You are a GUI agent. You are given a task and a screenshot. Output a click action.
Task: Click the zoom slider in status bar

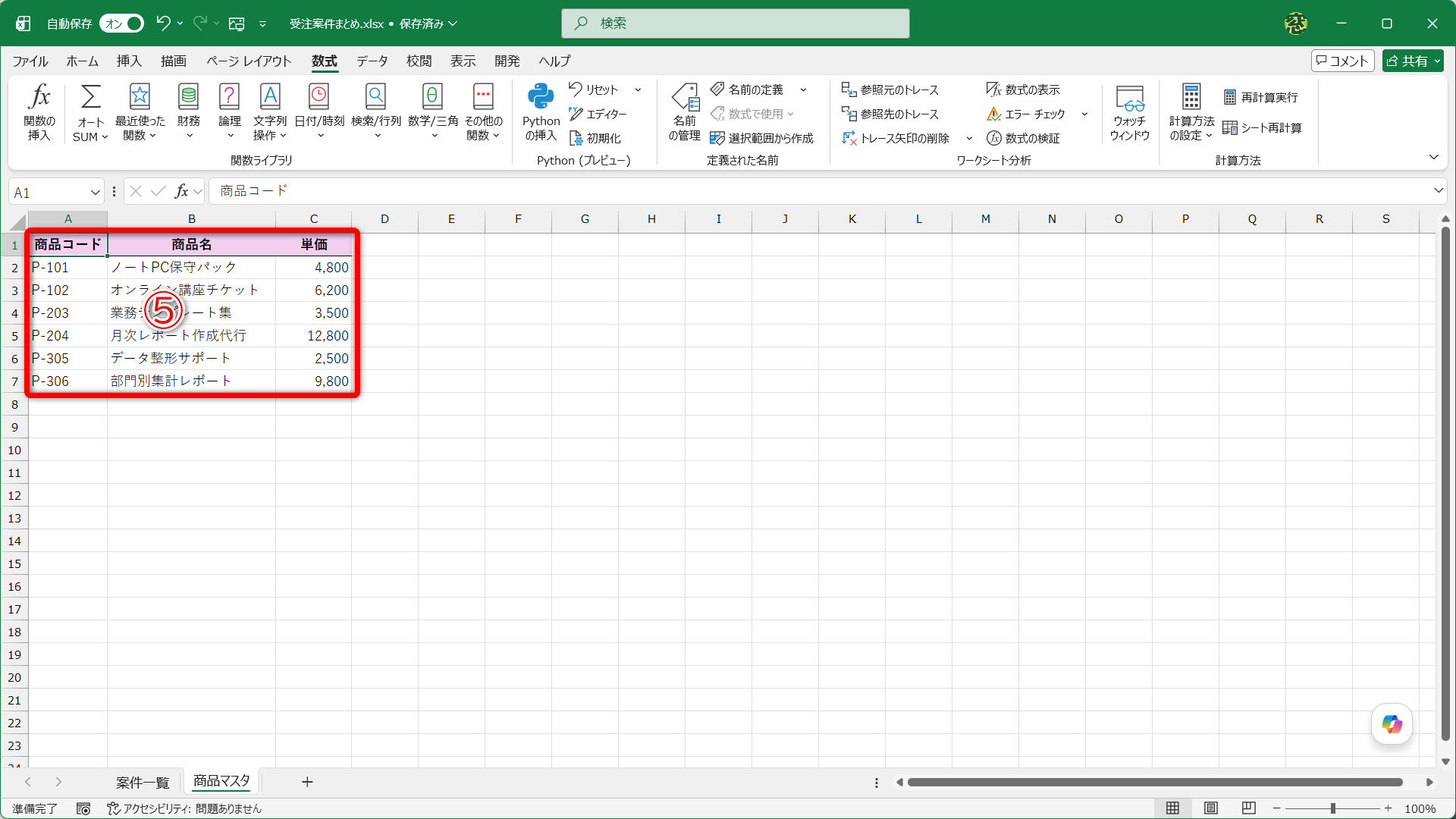(1332, 808)
